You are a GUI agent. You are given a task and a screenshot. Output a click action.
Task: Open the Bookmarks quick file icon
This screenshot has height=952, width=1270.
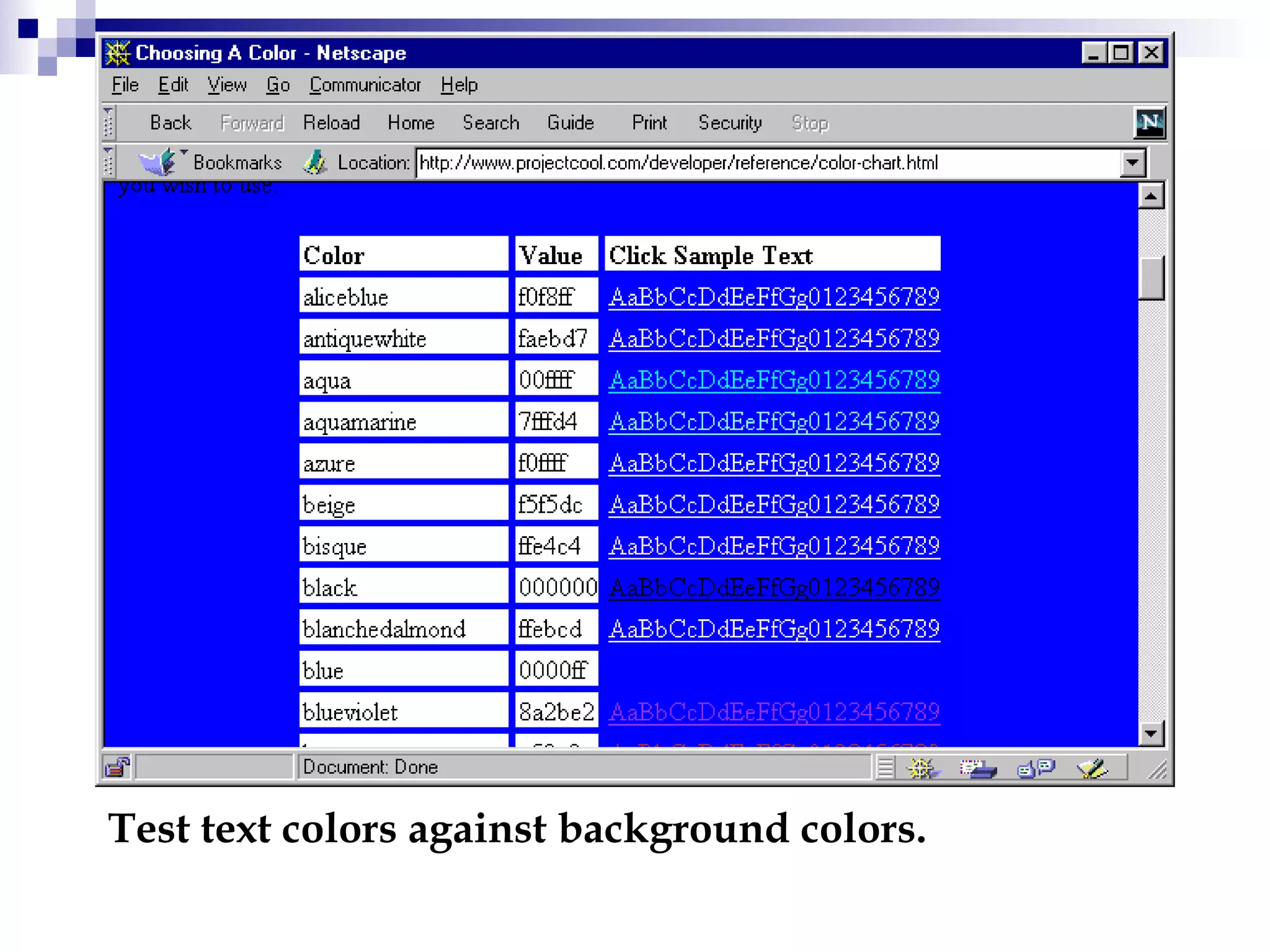point(158,162)
